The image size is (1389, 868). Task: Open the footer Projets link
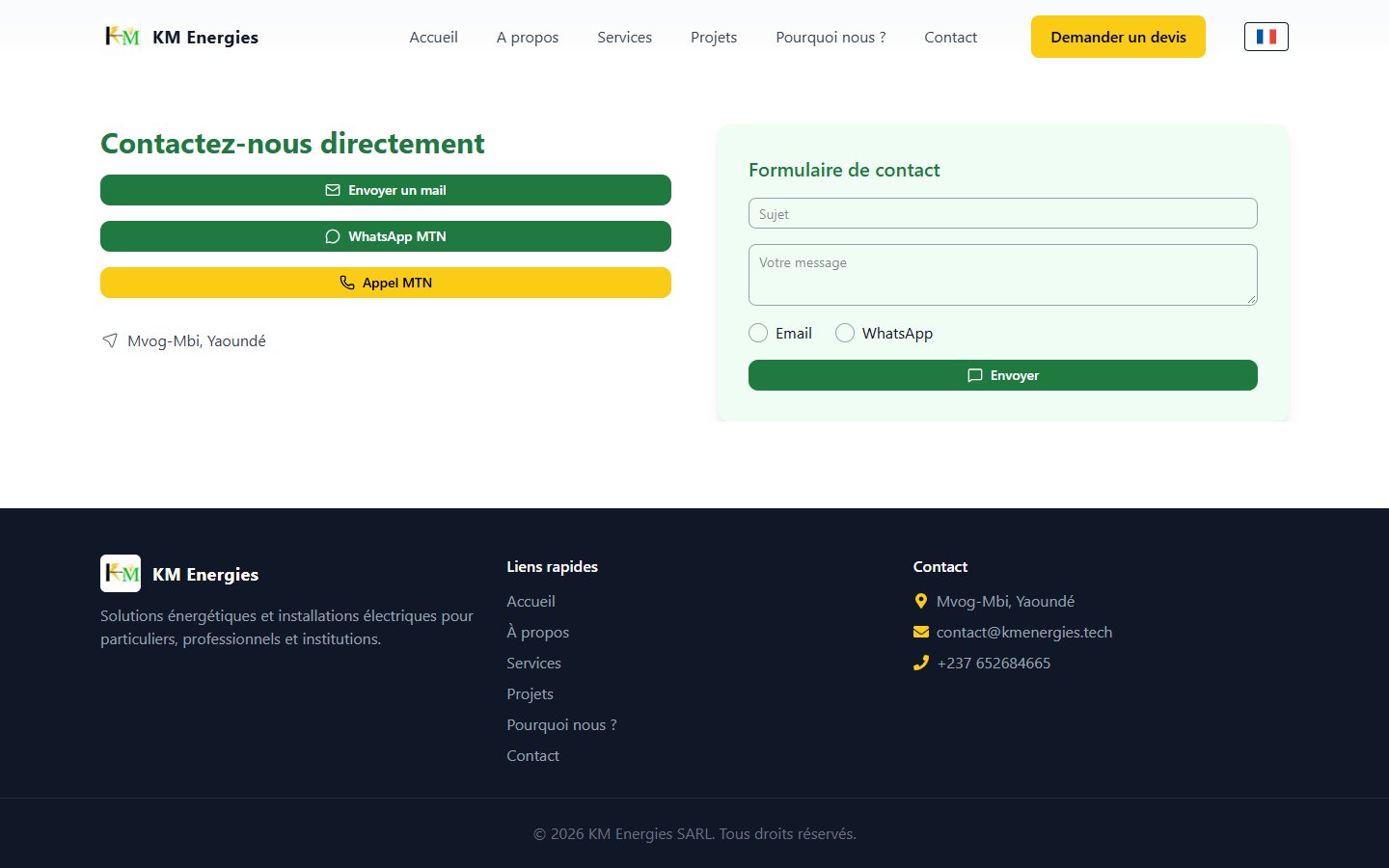click(531, 693)
